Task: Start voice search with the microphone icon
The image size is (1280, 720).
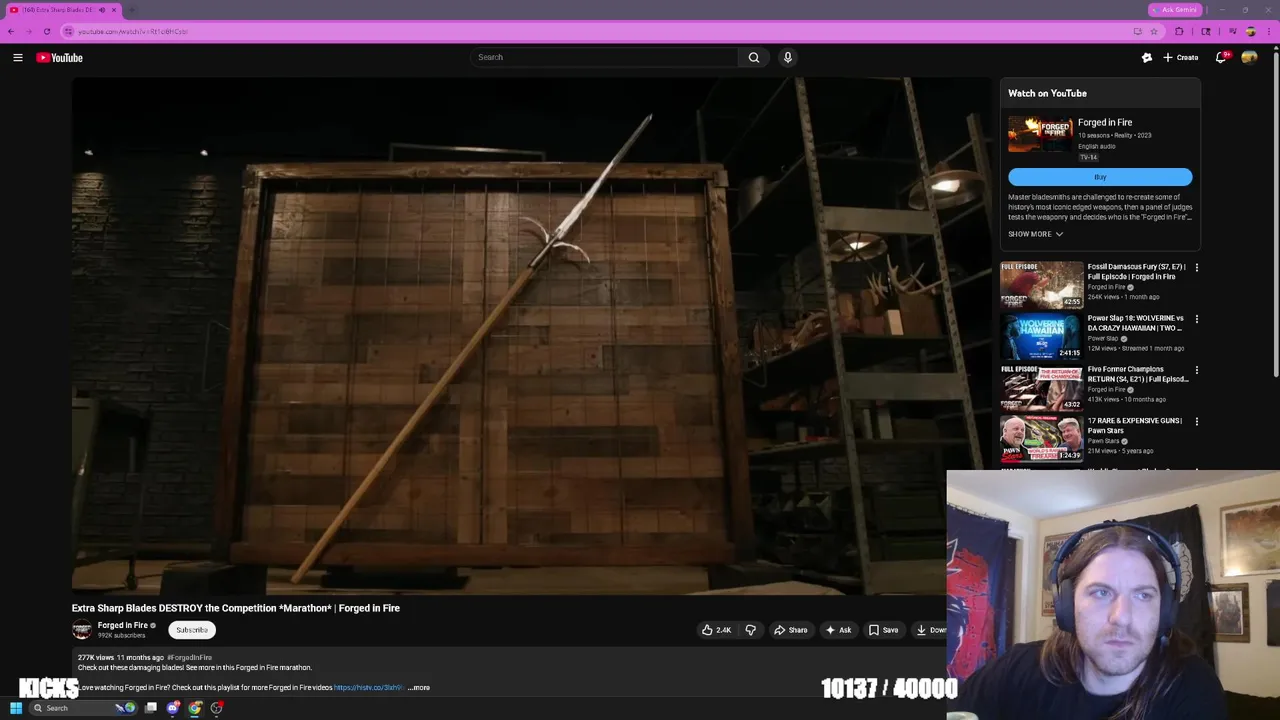Action: tap(788, 57)
